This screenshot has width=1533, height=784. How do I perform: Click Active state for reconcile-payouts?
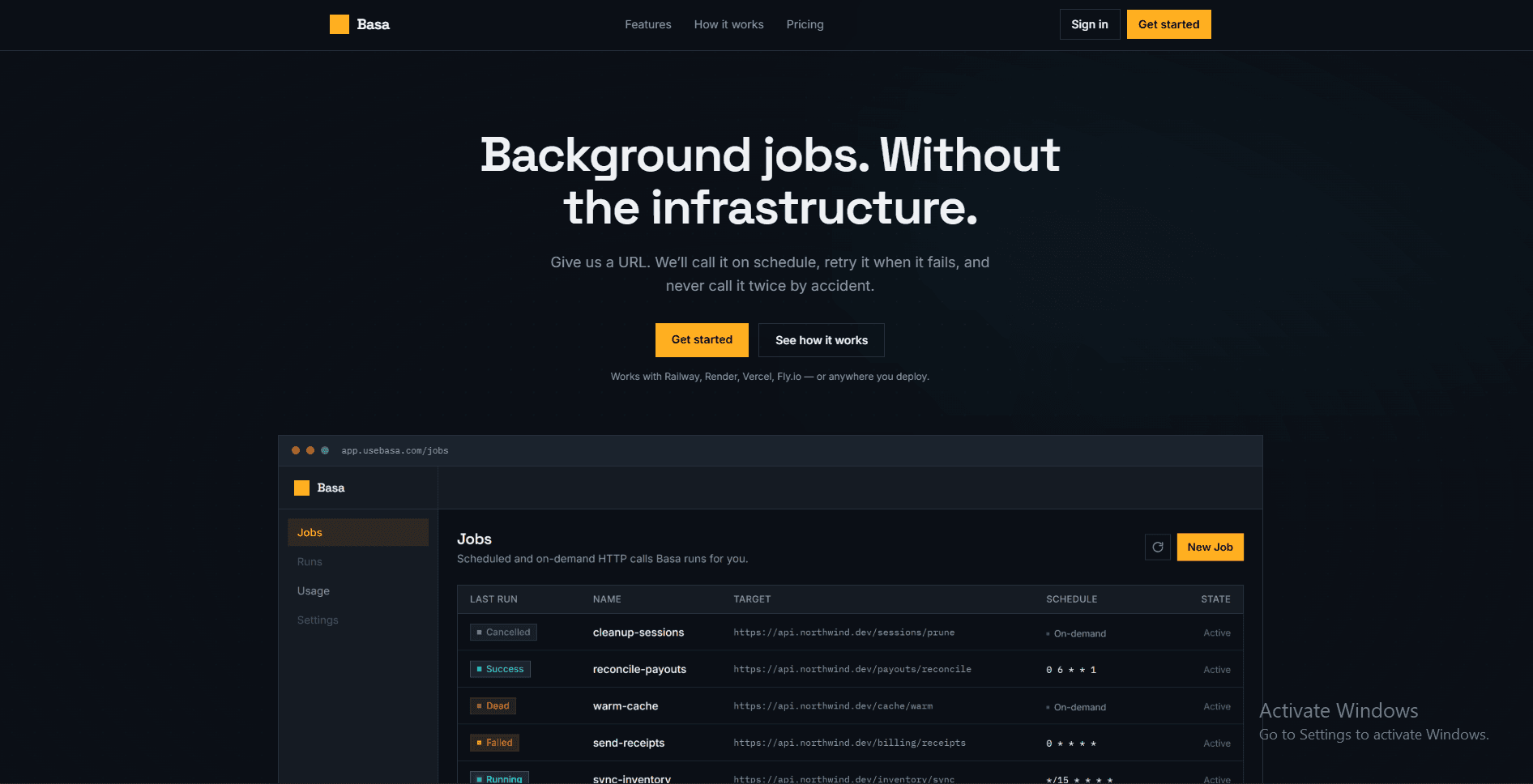click(x=1217, y=670)
